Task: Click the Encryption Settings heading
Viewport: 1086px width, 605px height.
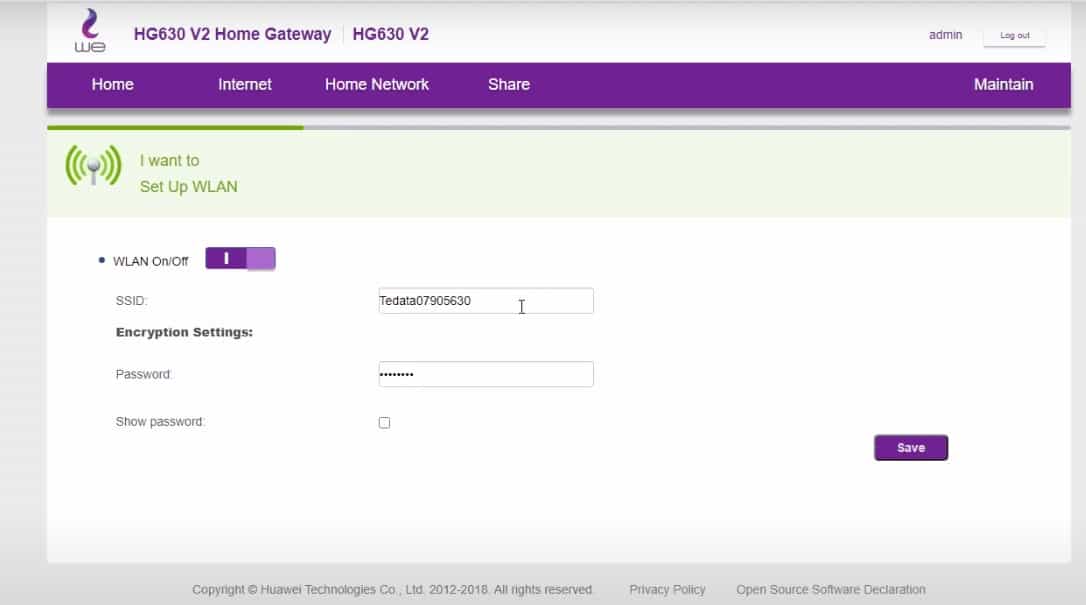Action: tap(184, 332)
